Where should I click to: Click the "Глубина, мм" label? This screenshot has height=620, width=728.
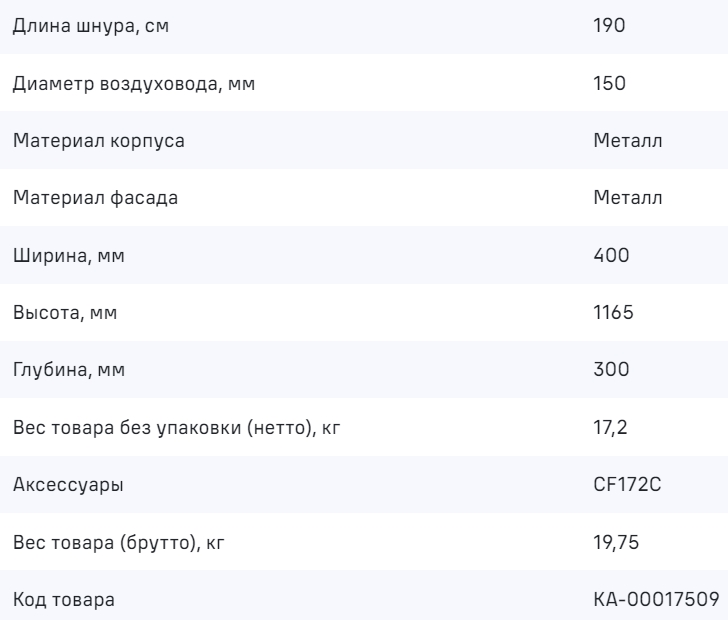70,371
